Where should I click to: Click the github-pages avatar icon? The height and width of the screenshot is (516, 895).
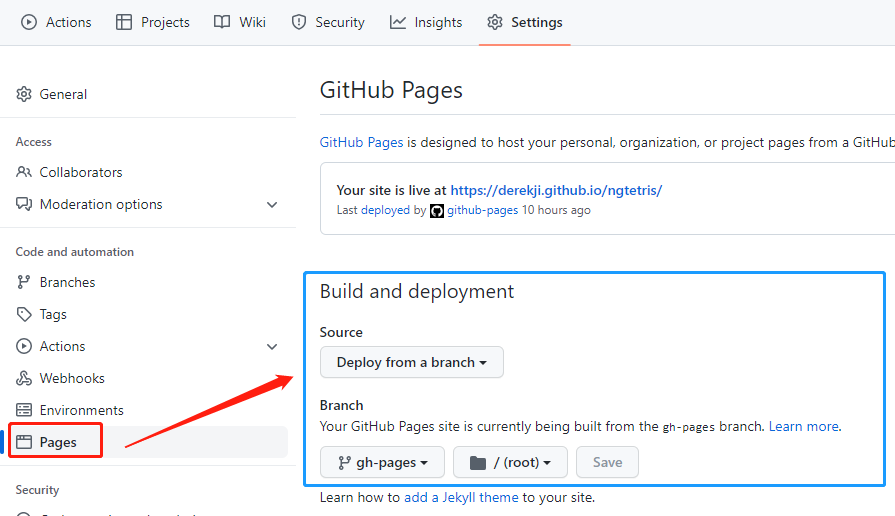437,211
